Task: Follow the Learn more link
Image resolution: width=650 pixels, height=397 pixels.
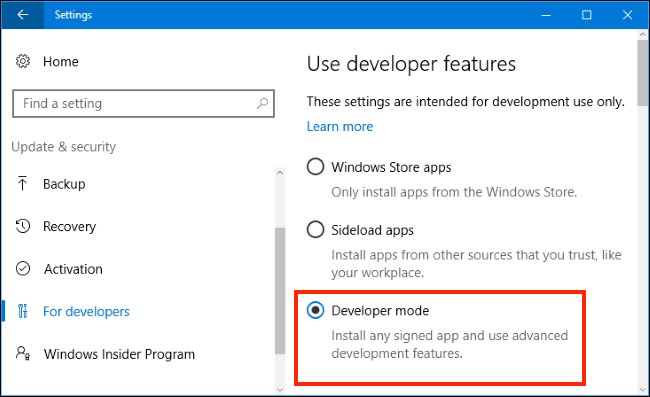Action: click(340, 126)
